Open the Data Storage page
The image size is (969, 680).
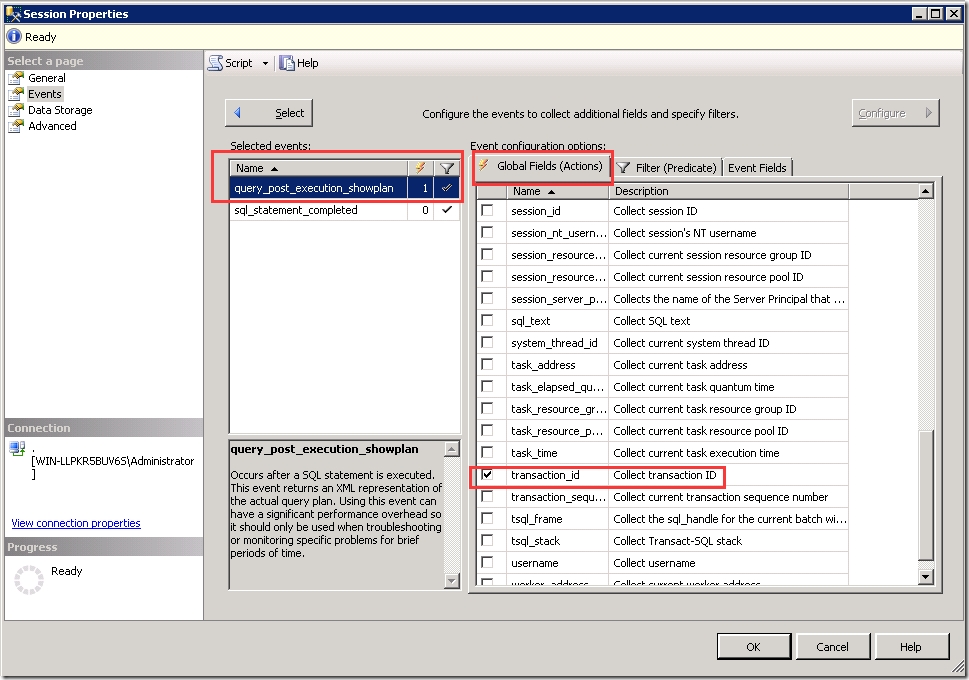click(x=60, y=110)
